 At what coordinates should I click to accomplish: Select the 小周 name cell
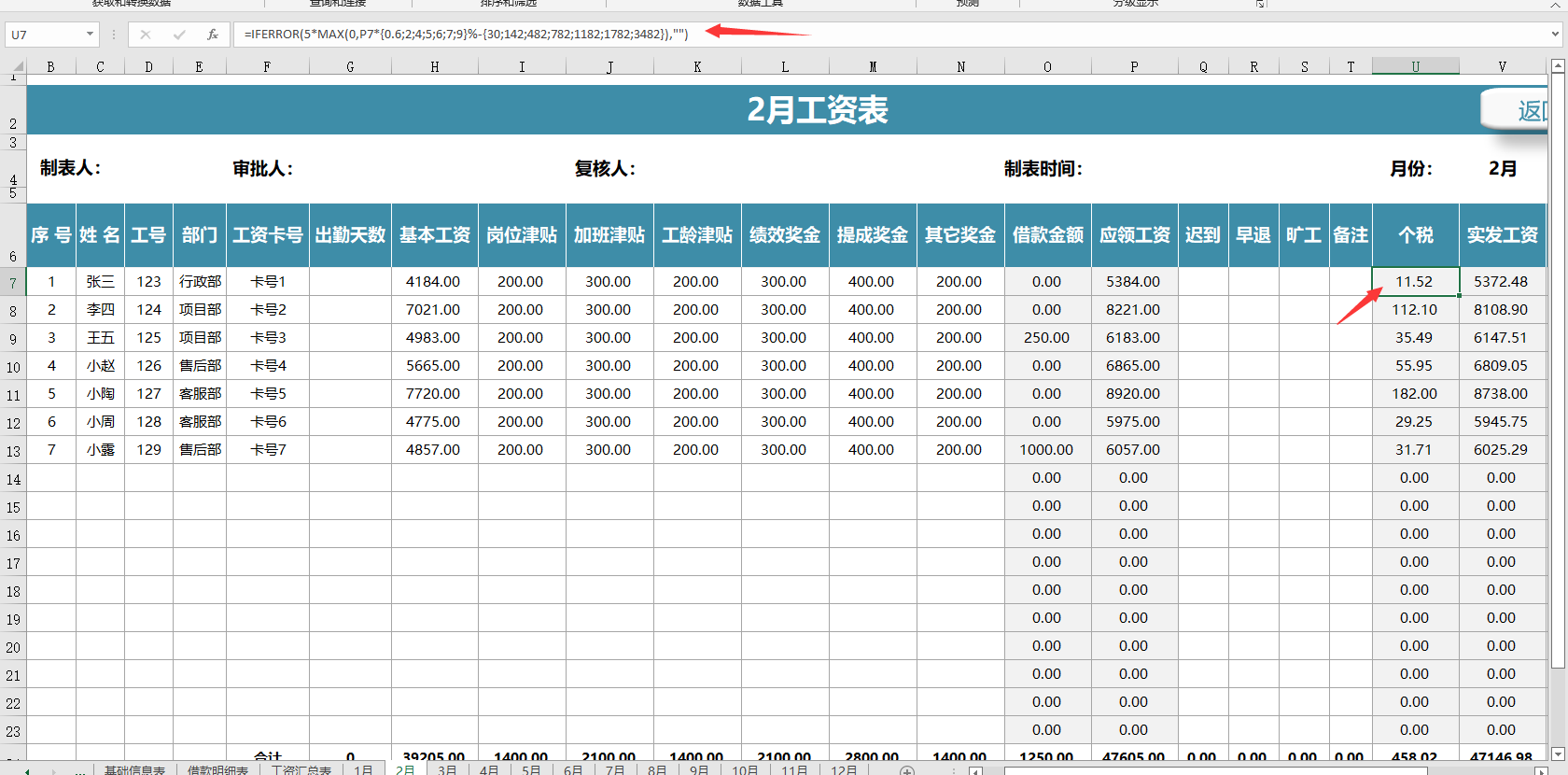point(100,422)
